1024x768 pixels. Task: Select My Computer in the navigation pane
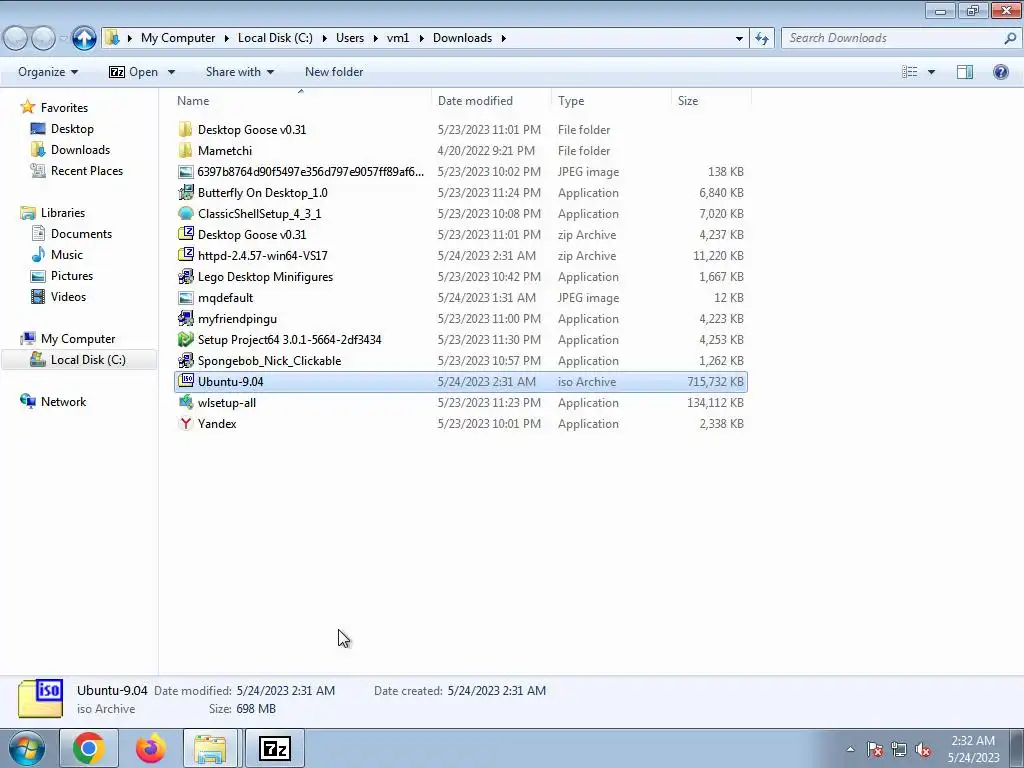click(78, 338)
